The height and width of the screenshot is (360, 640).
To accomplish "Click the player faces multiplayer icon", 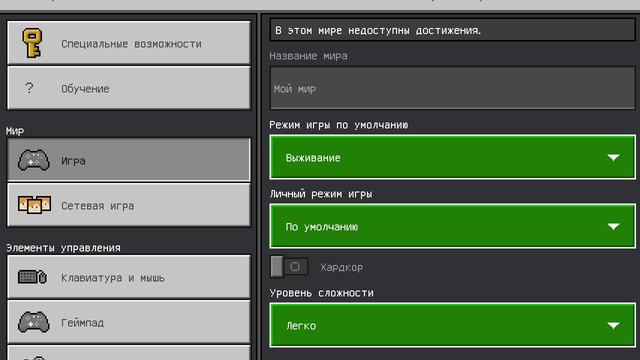I will (x=34, y=205).
